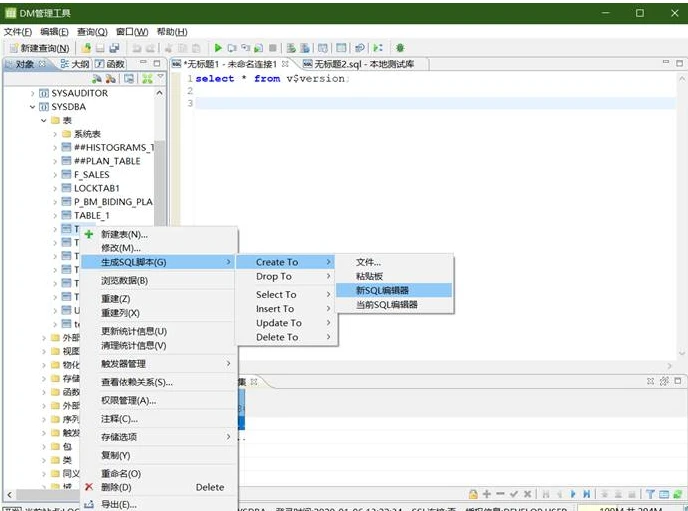
Task: Click the green bug debug icon in toolbar
Action: 400,48
